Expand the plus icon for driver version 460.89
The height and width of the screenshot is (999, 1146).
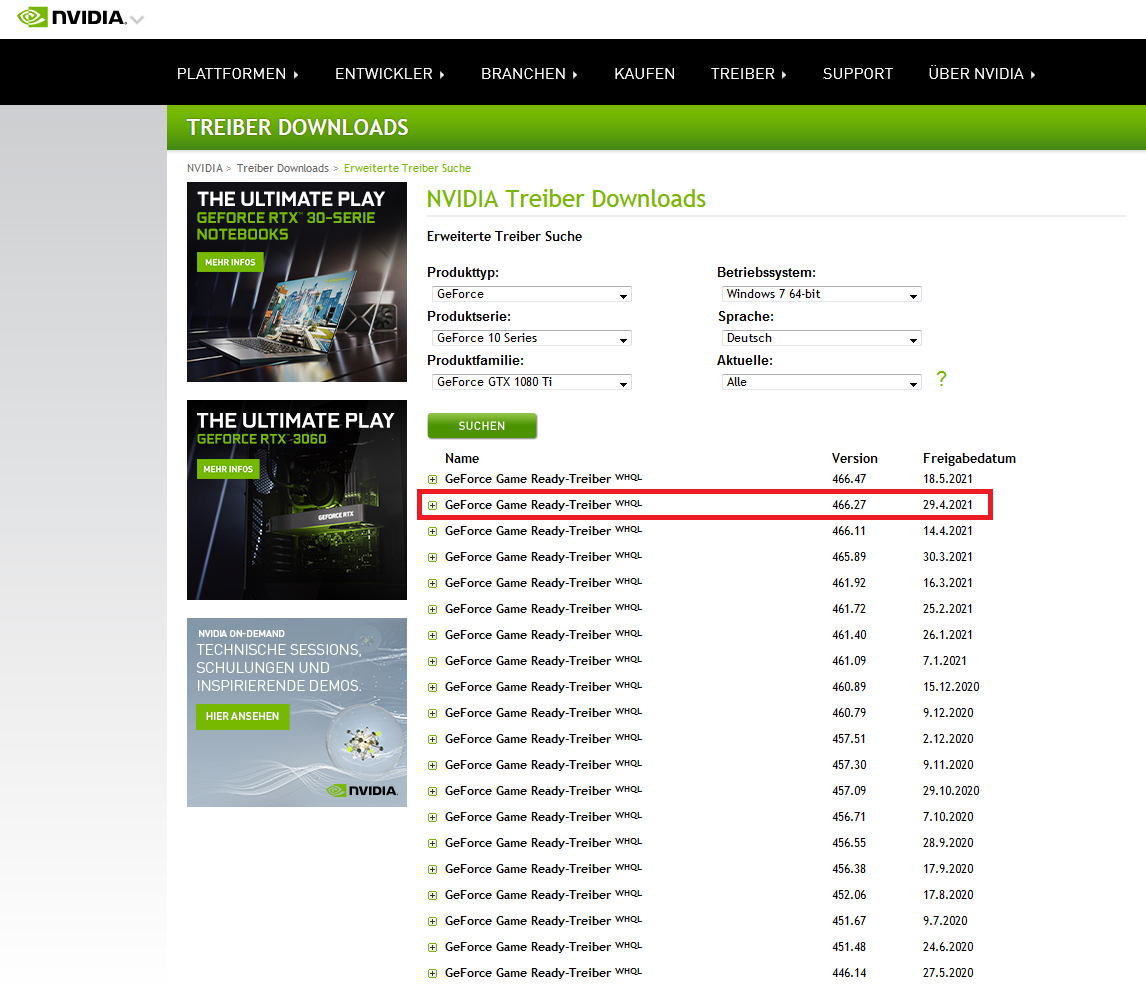click(x=433, y=688)
